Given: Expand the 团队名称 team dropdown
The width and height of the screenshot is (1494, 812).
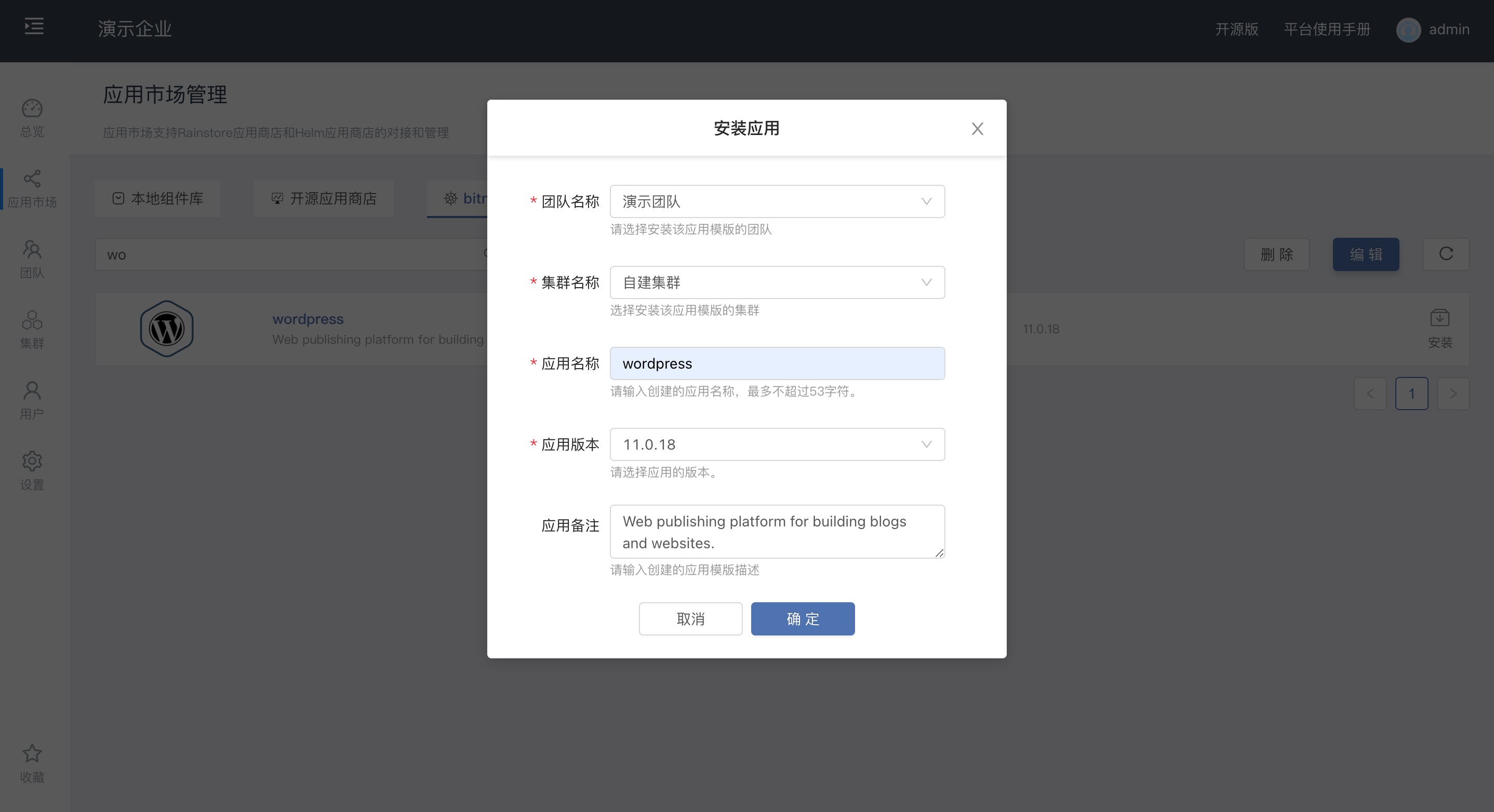Looking at the screenshot, I should (777, 201).
